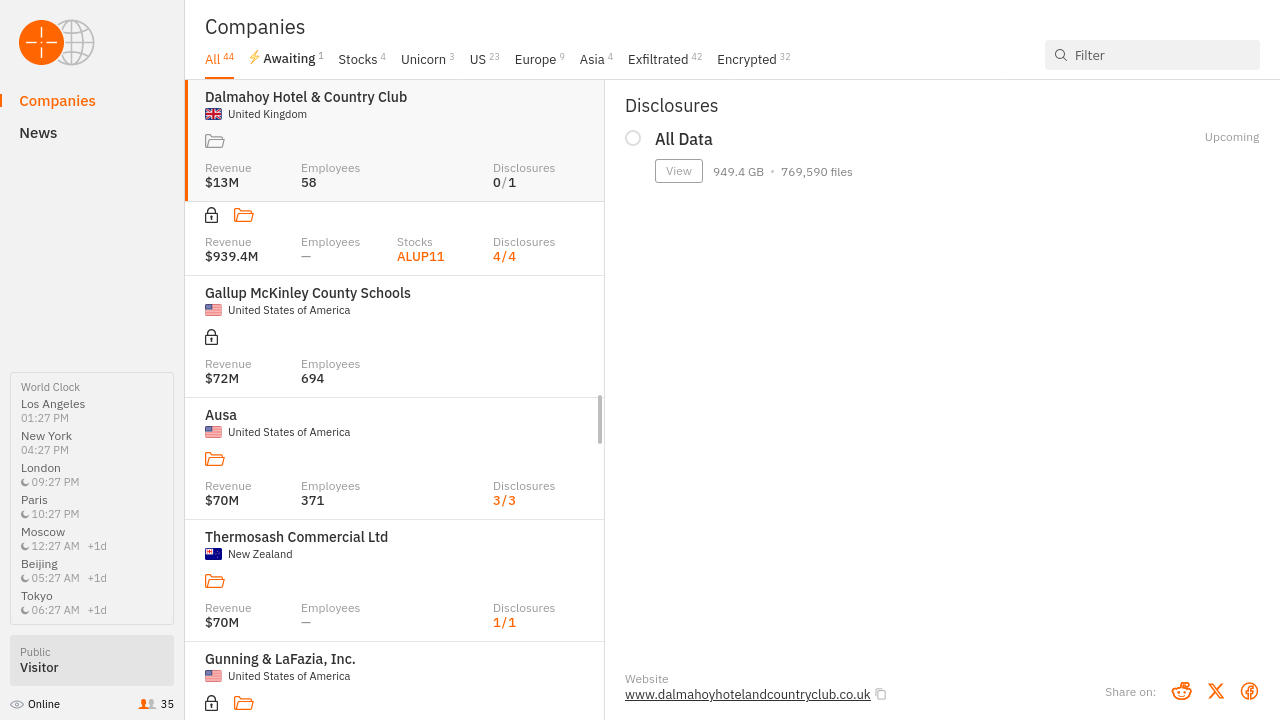Click the lock icon for Gallup McKinley Schools
This screenshot has width=1280, height=720.
pyautogui.click(x=211, y=337)
